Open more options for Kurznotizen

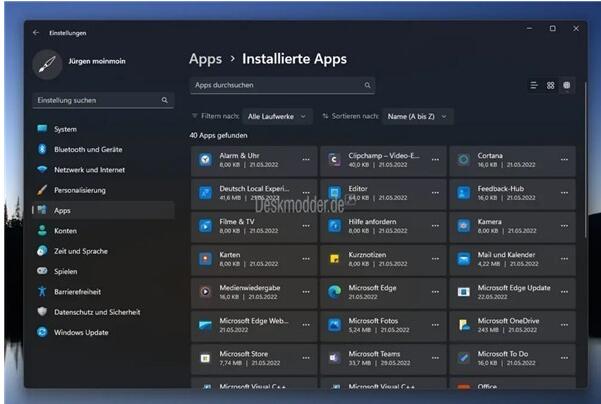tap(435, 259)
